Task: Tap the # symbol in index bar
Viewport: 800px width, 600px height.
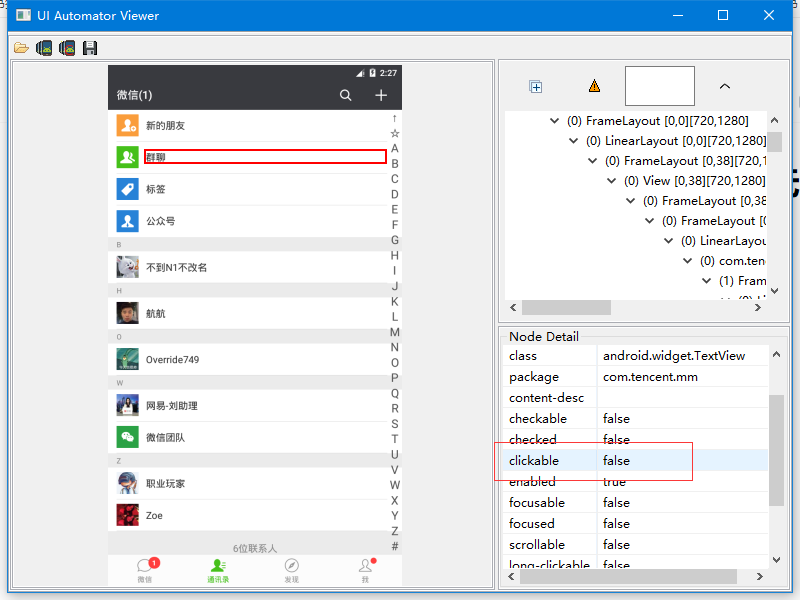Action: [394, 546]
